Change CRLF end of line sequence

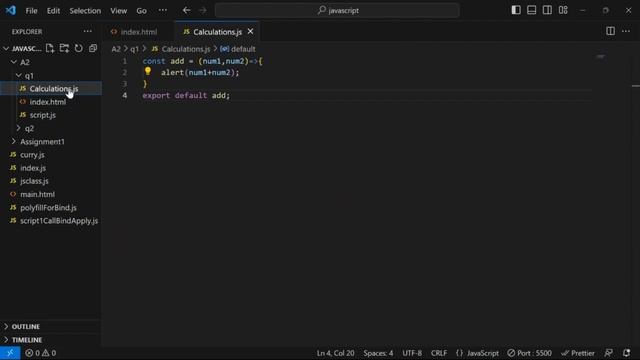(x=439, y=353)
